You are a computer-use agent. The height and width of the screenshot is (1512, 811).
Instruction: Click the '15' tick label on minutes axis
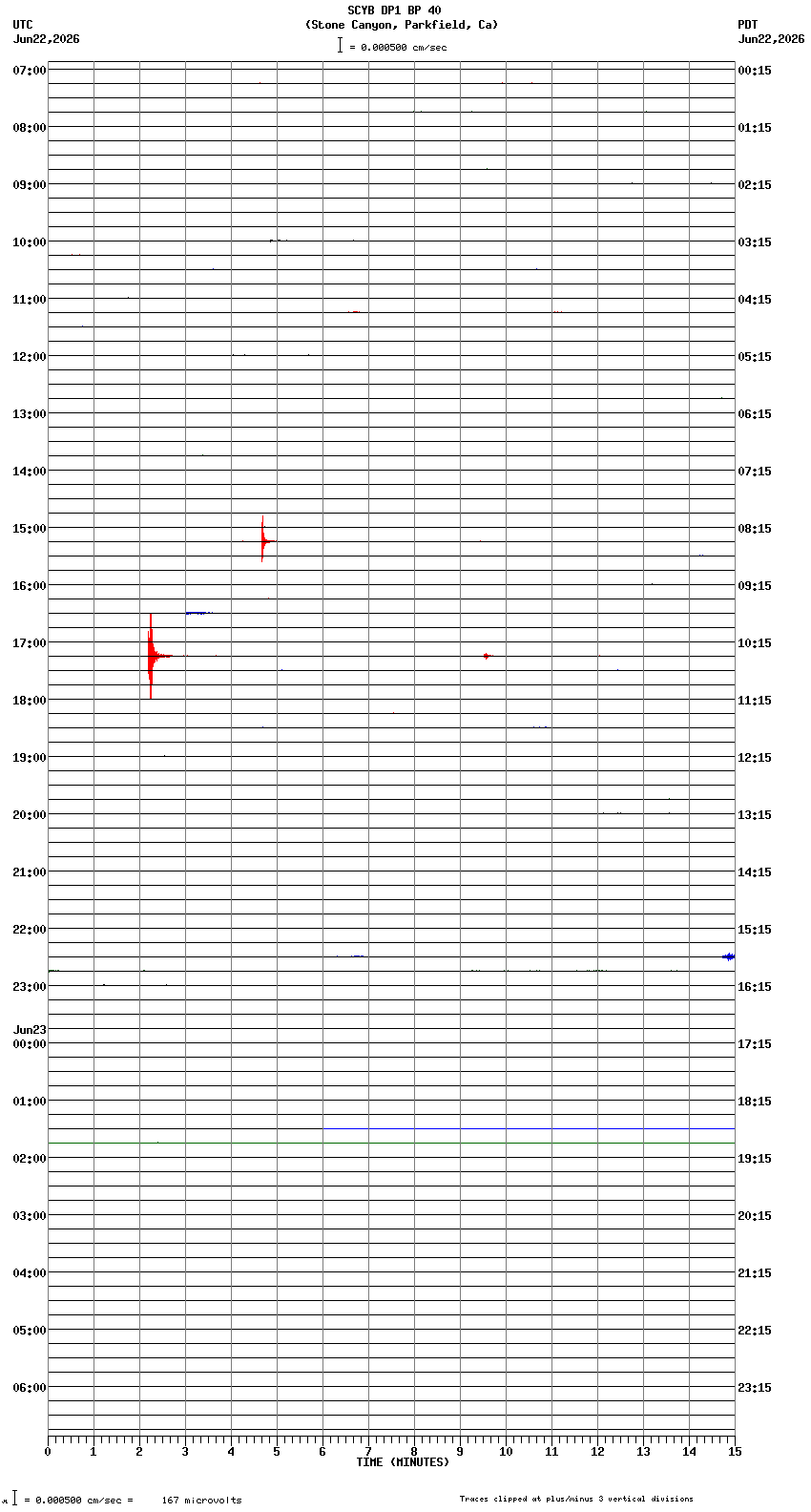(735, 1452)
